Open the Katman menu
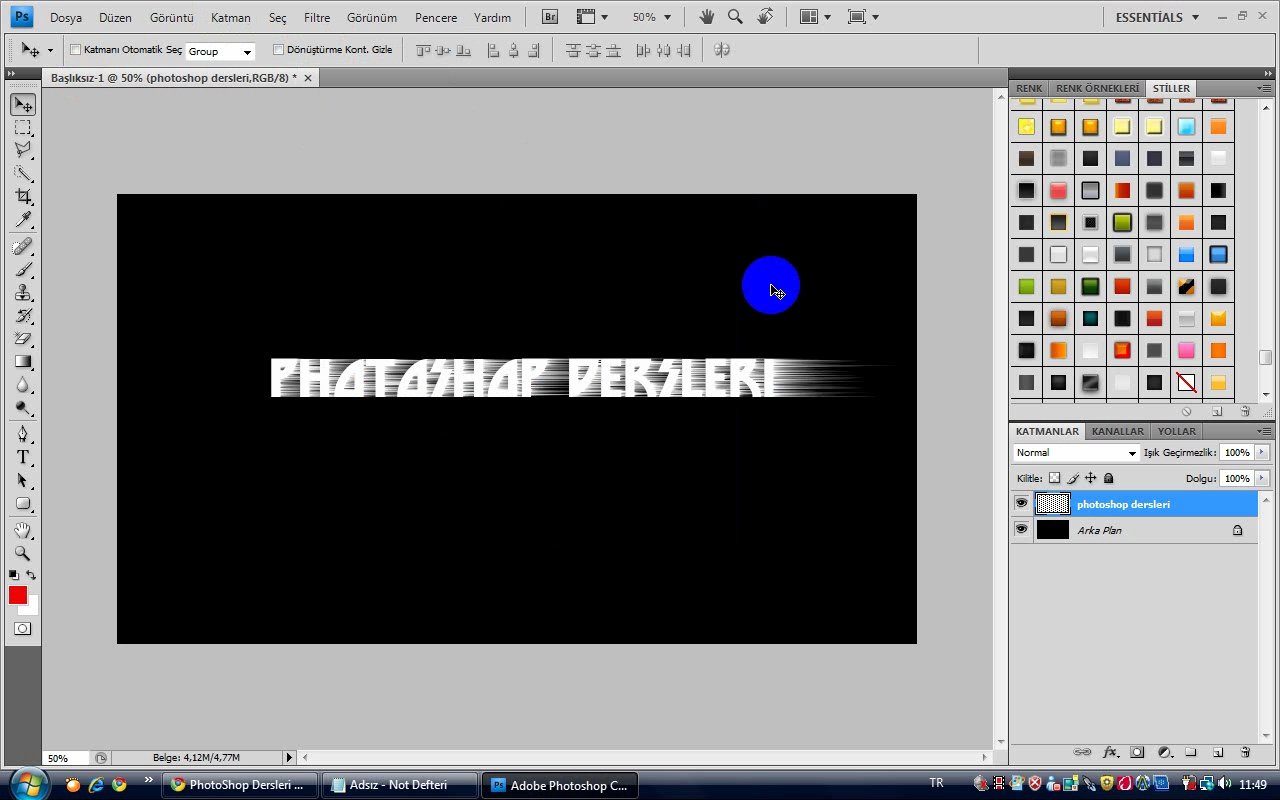The height and width of the screenshot is (800, 1280). pyautogui.click(x=231, y=18)
